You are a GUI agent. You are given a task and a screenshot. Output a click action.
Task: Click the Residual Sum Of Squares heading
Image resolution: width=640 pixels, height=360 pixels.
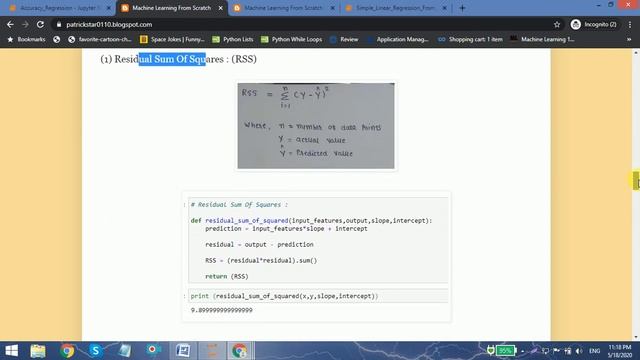point(179,59)
